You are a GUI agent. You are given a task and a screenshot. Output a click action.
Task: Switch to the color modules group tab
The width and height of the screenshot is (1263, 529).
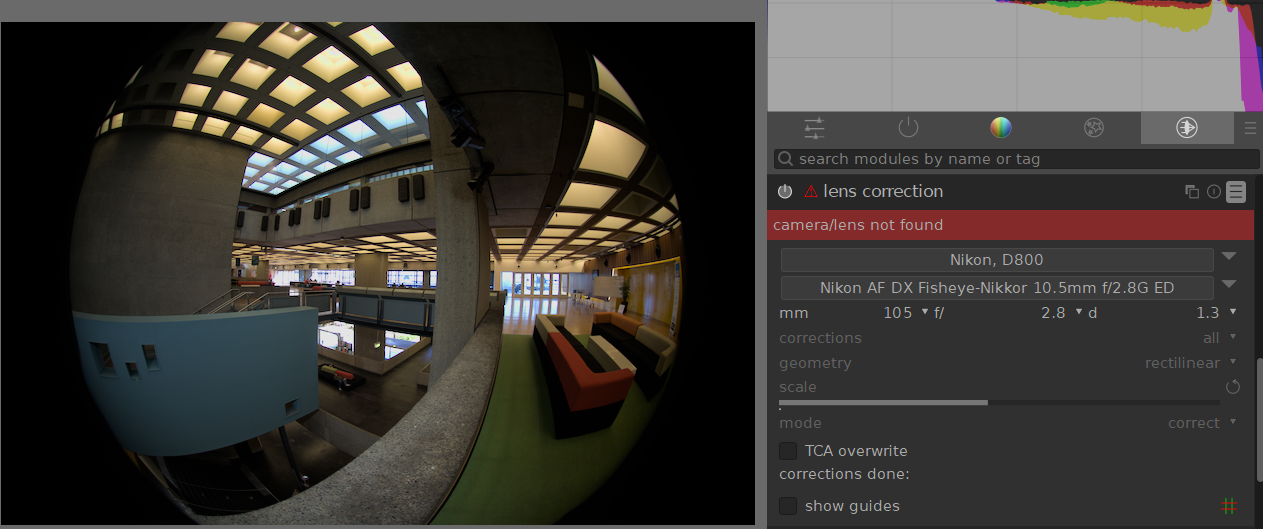(x=1001, y=128)
